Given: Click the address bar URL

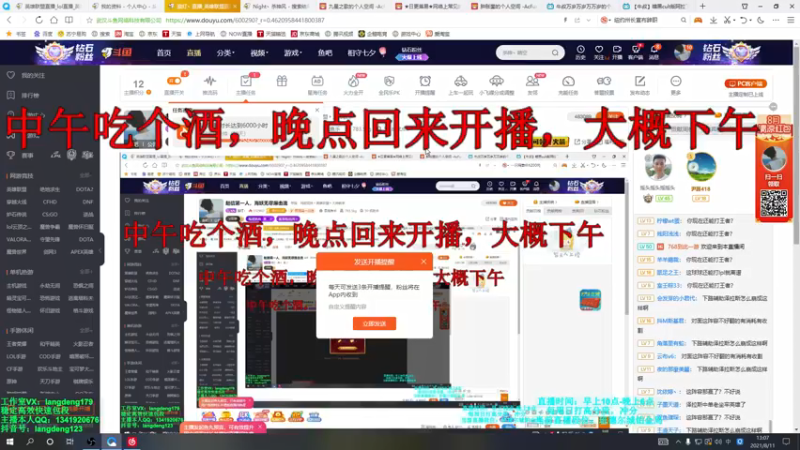Looking at the screenshot, I should [x=245, y=20].
